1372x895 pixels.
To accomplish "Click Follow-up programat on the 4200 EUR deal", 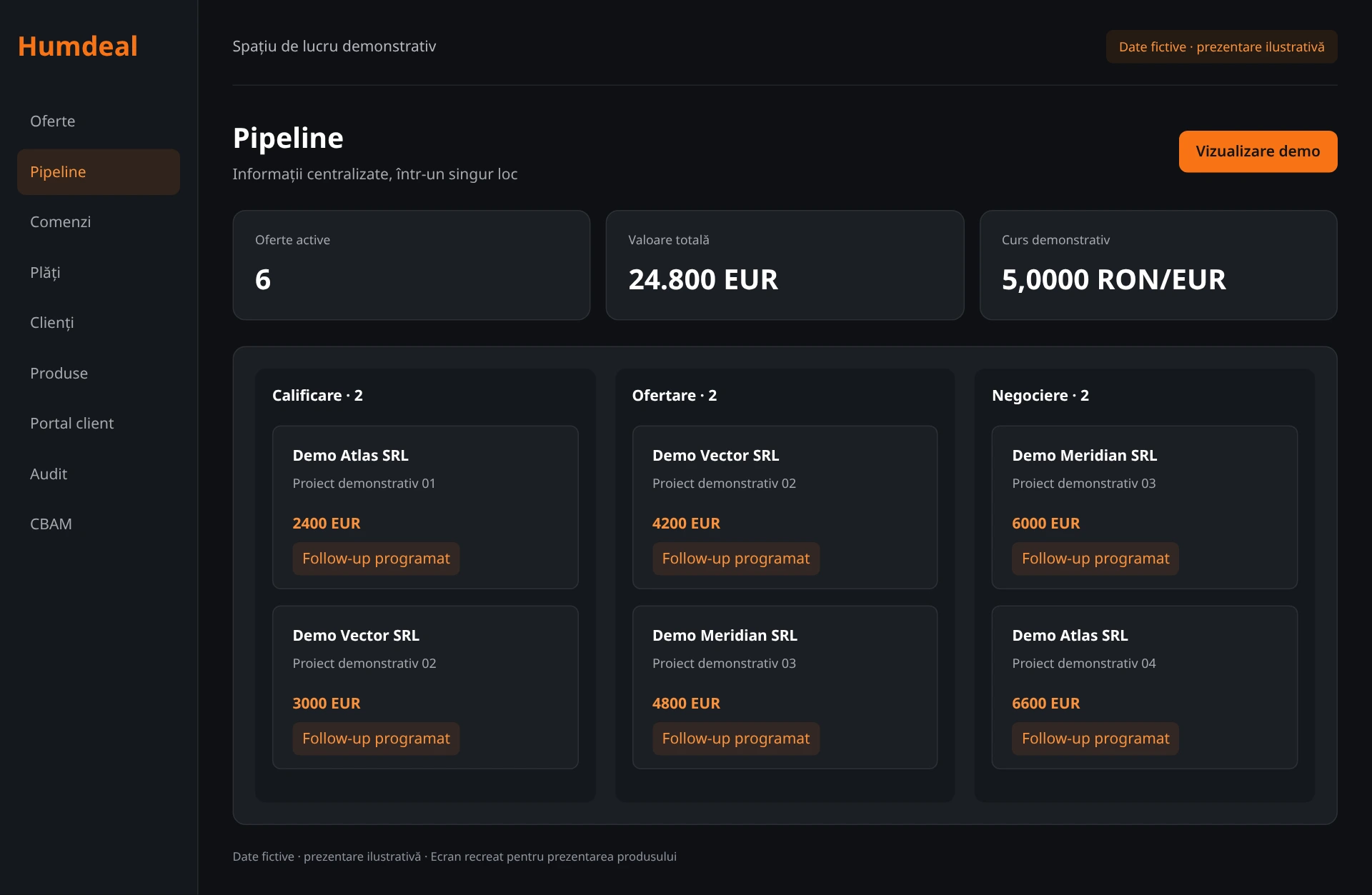I will pyautogui.click(x=736, y=559).
